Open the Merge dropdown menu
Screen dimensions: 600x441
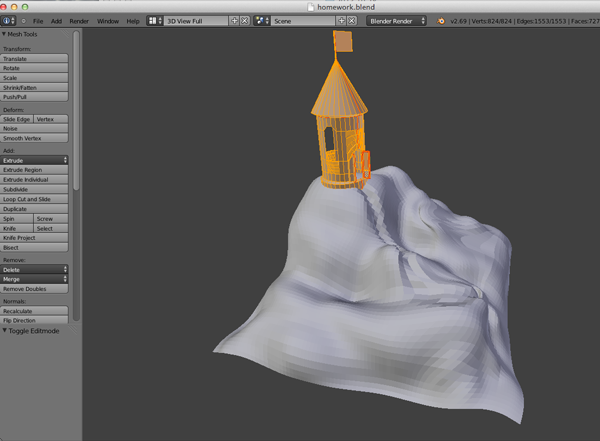tap(35, 279)
